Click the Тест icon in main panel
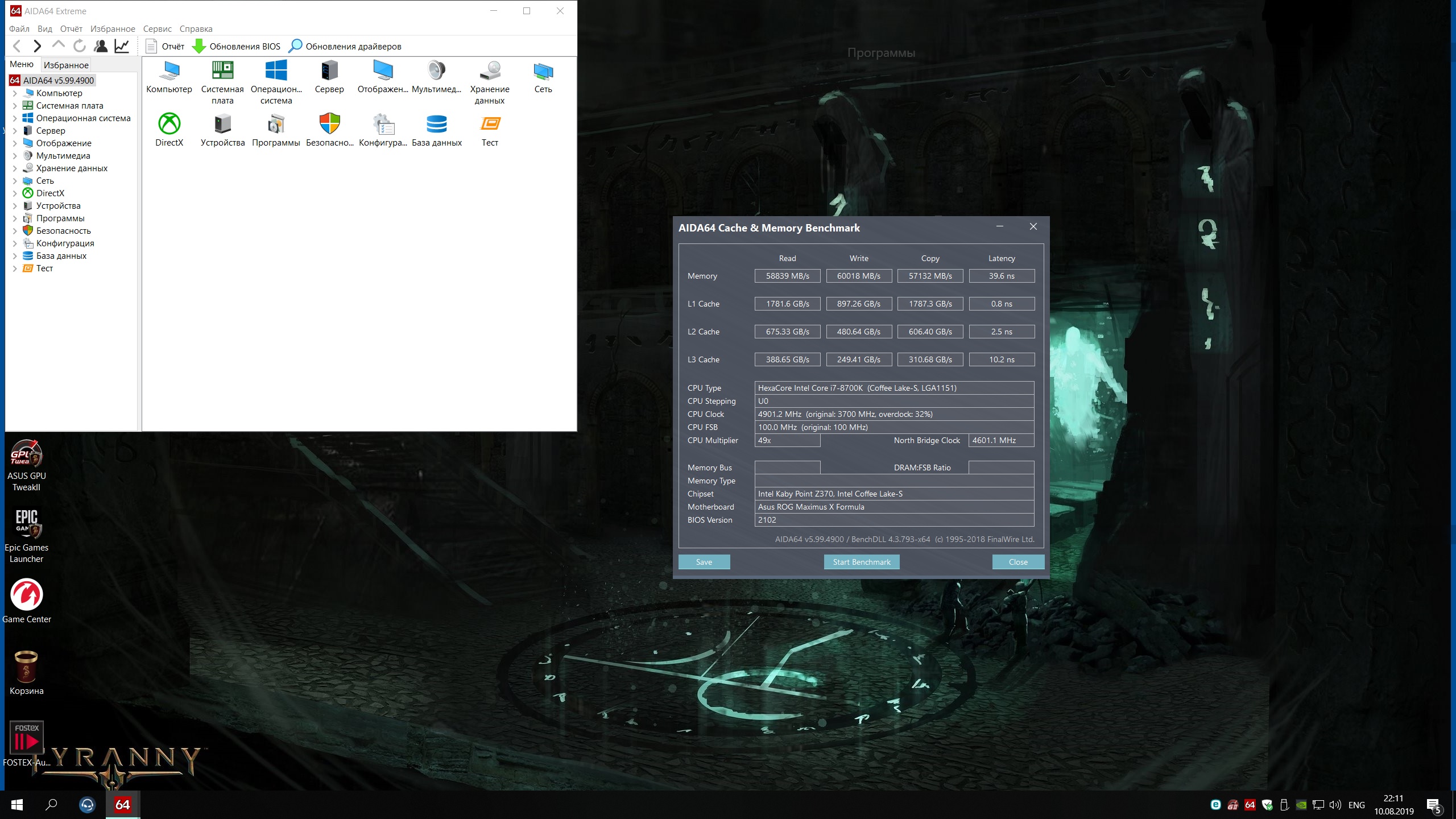The width and height of the screenshot is (1456, 819). (x=490, y=124)
